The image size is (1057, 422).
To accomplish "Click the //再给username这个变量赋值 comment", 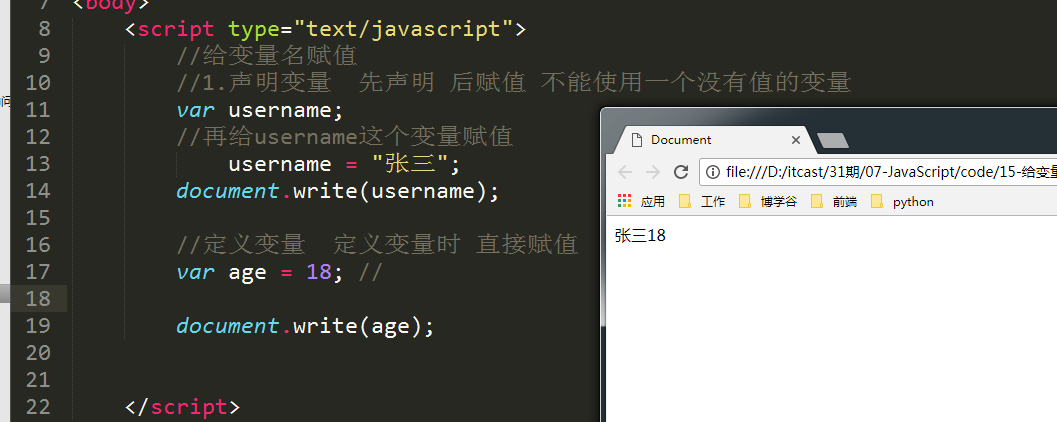I will point(345,137).
